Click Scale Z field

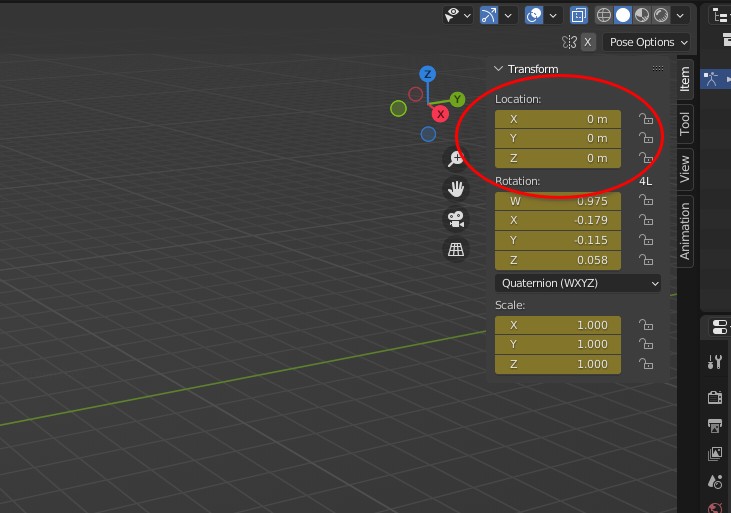(558, 365)
